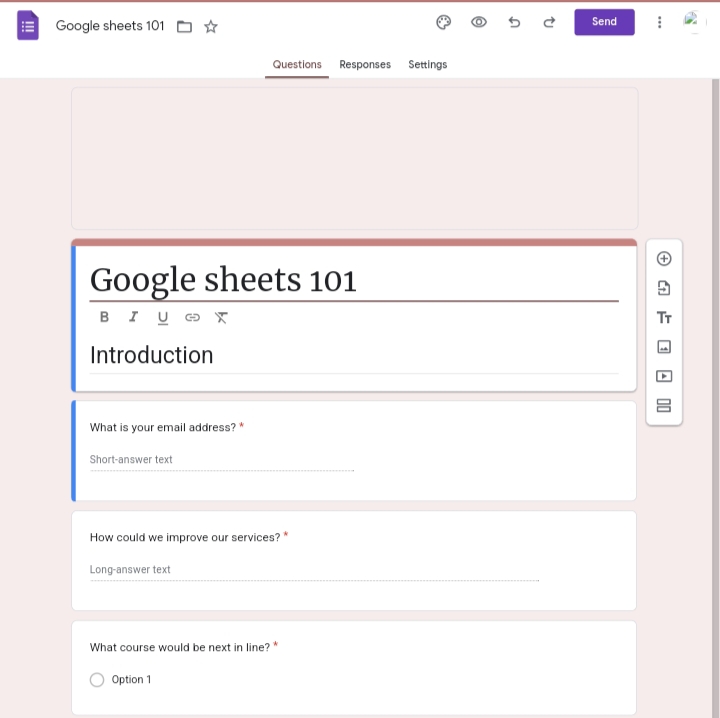The image size is (720, 718).
Task: Toggle italic formatting on title
Action: [133, 317]
